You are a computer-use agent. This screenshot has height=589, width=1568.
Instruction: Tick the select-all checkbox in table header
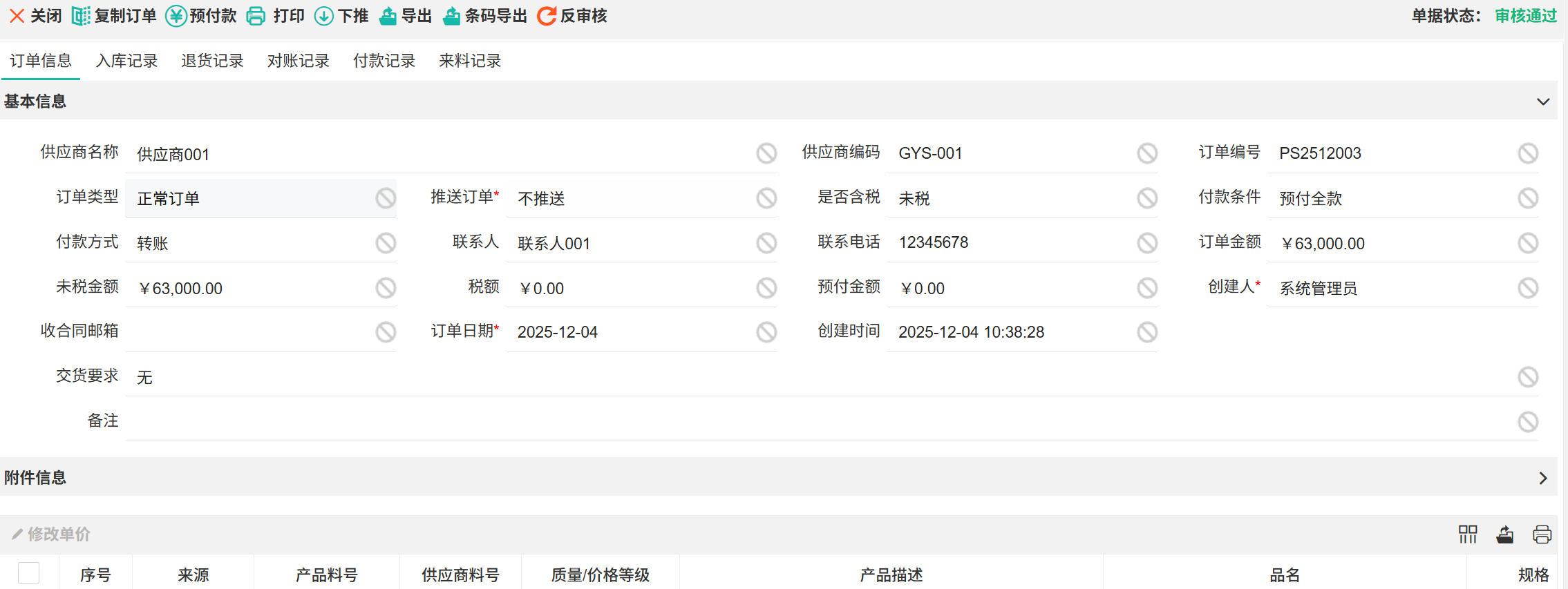pyautogui.click(x=29, y=573)
